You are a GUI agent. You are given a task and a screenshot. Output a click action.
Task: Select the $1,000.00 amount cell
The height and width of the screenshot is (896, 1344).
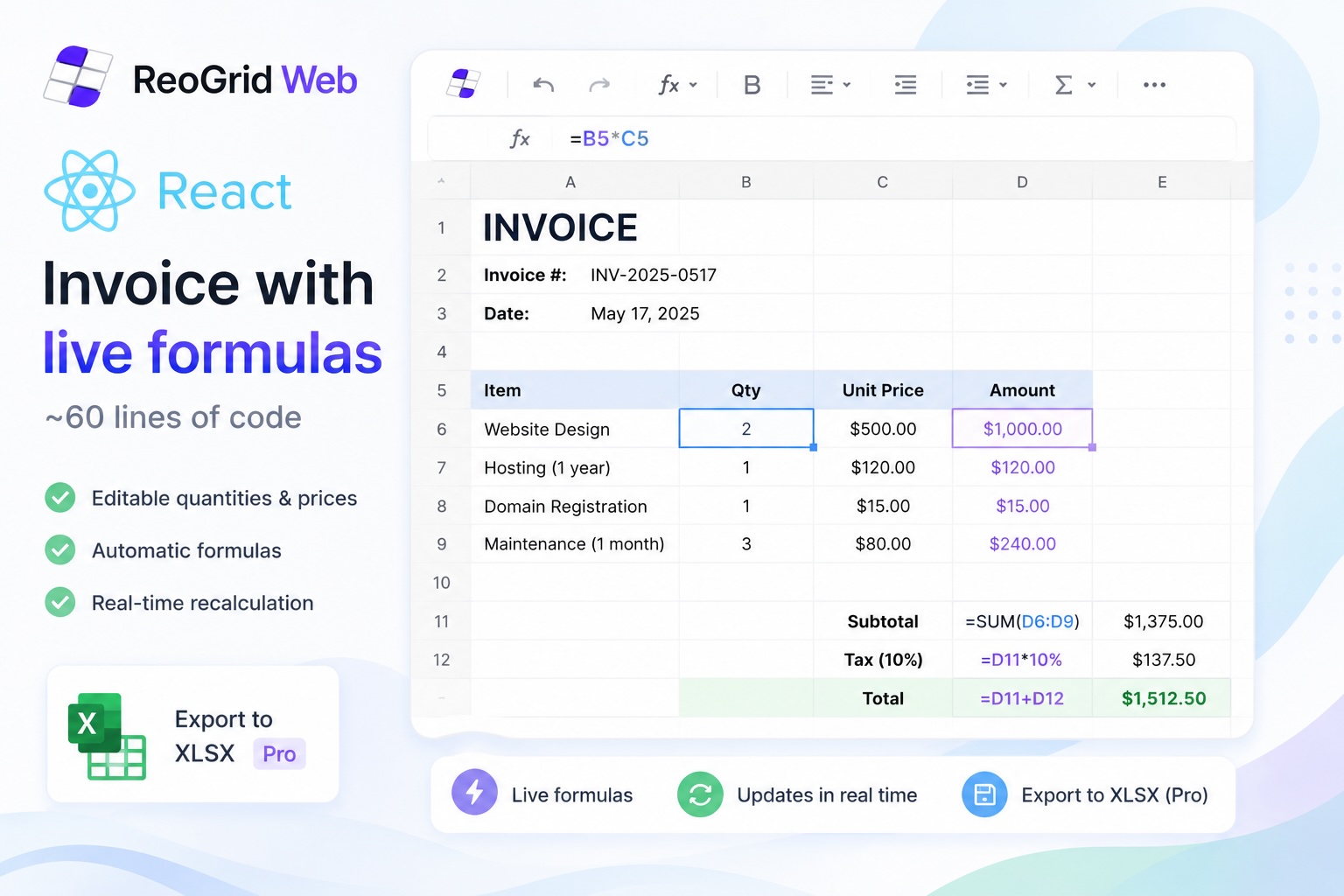point(1022,429)
